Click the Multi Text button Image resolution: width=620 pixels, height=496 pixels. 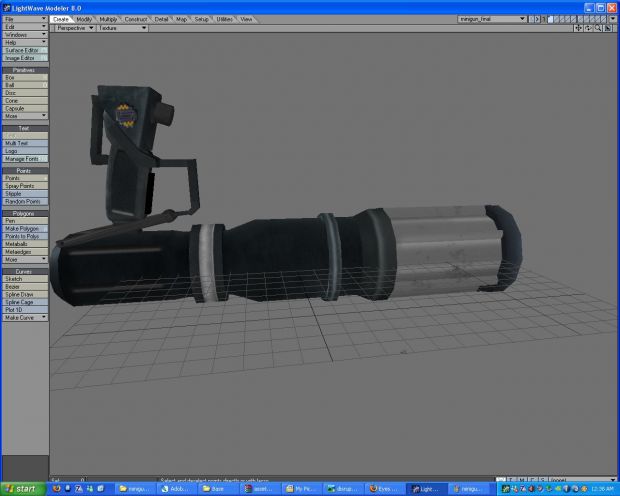click(25, 143)
